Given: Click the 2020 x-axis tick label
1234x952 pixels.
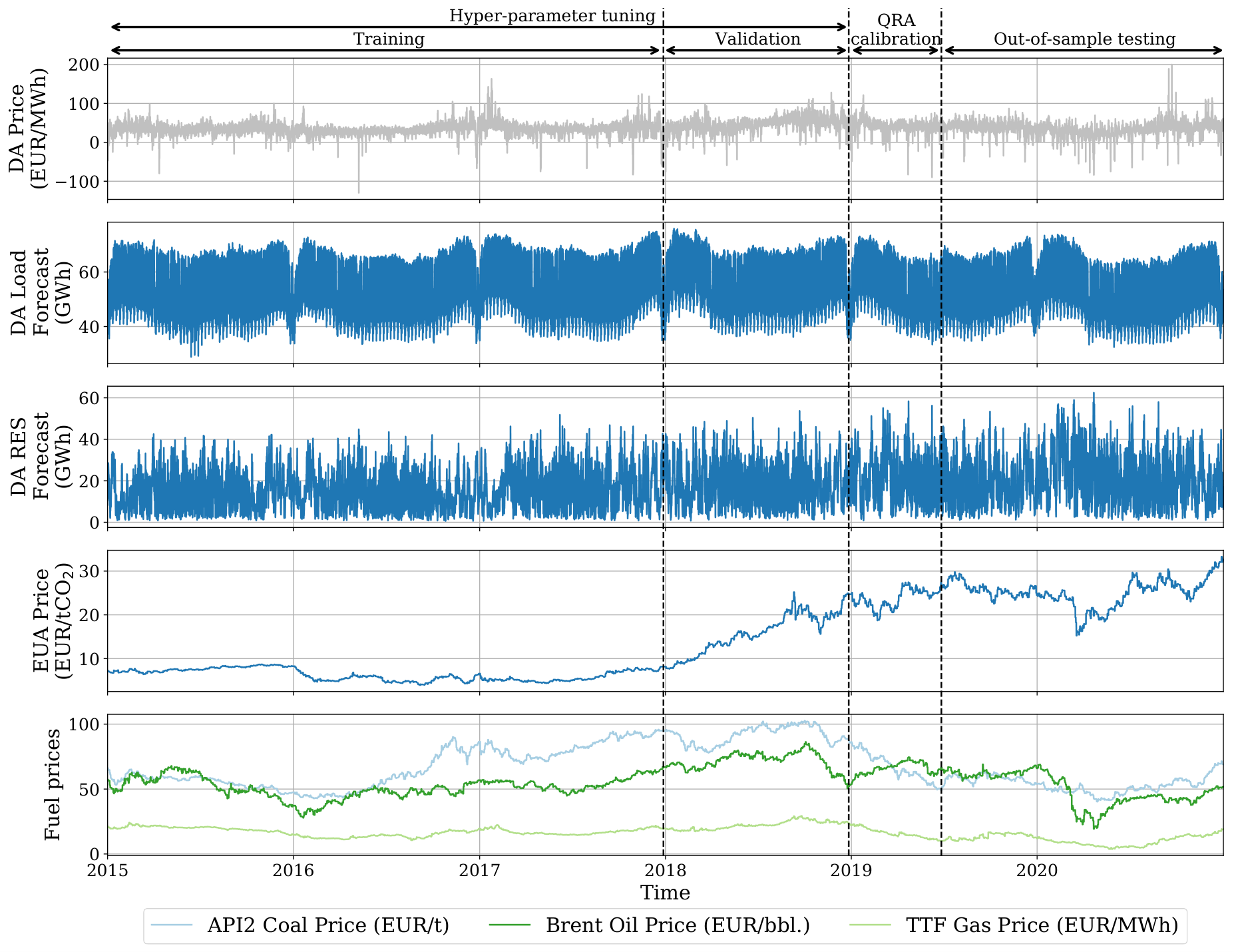Looking at the screenshot, I should click(1037, 870).
